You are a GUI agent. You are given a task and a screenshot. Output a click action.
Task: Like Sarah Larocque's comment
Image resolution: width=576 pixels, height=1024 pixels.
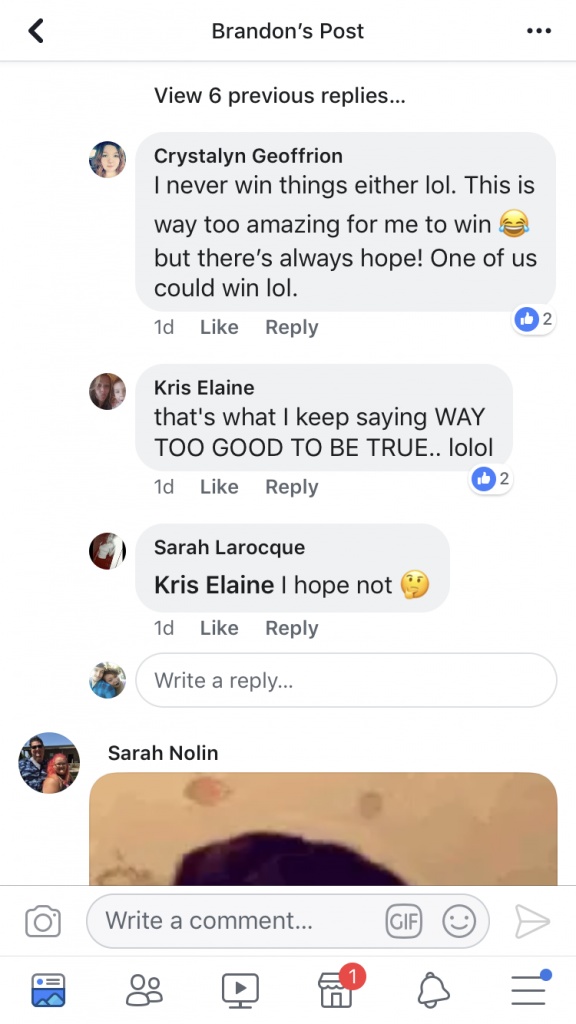click(219, 628)
